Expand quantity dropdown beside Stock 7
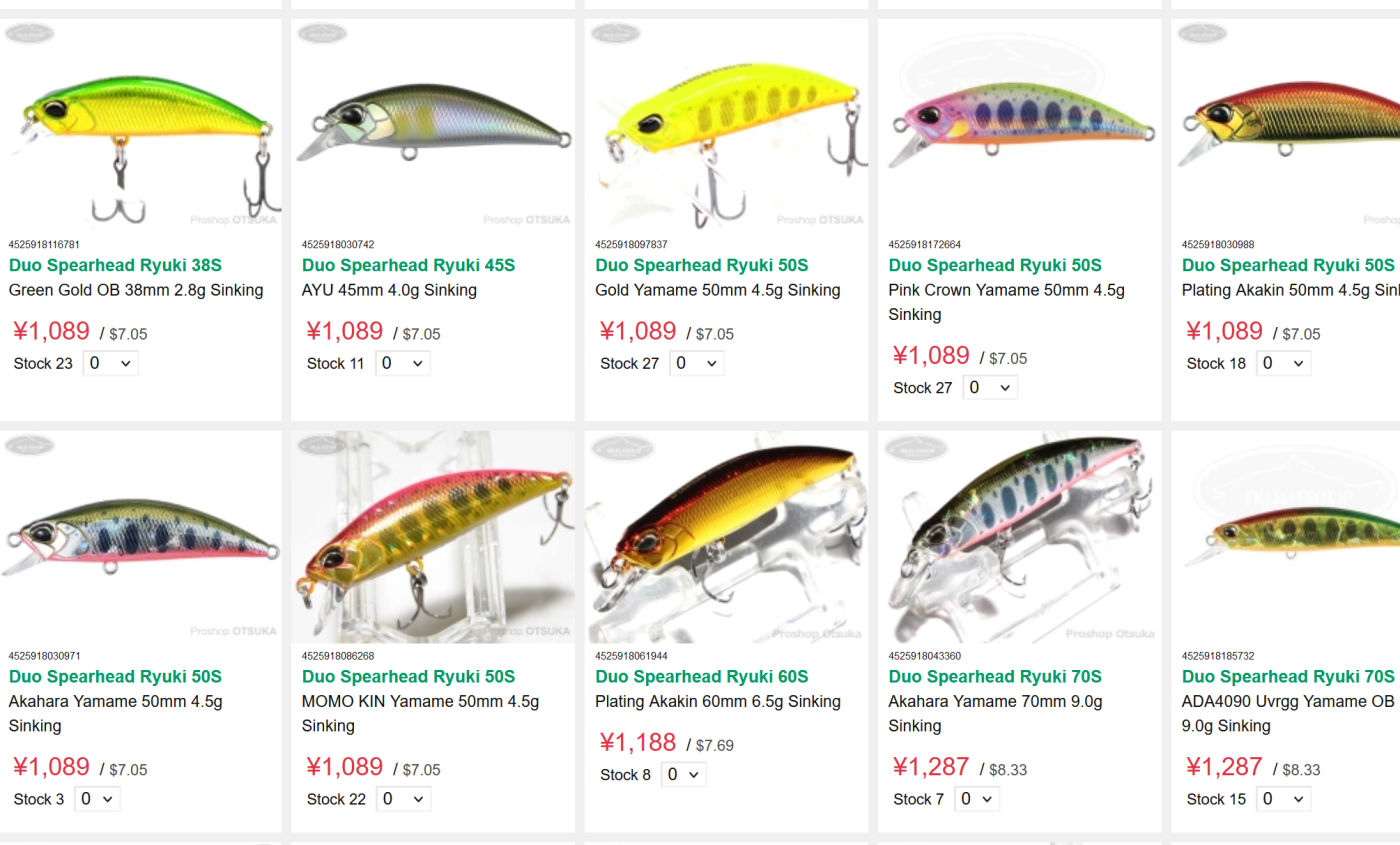 coord(977,799)
